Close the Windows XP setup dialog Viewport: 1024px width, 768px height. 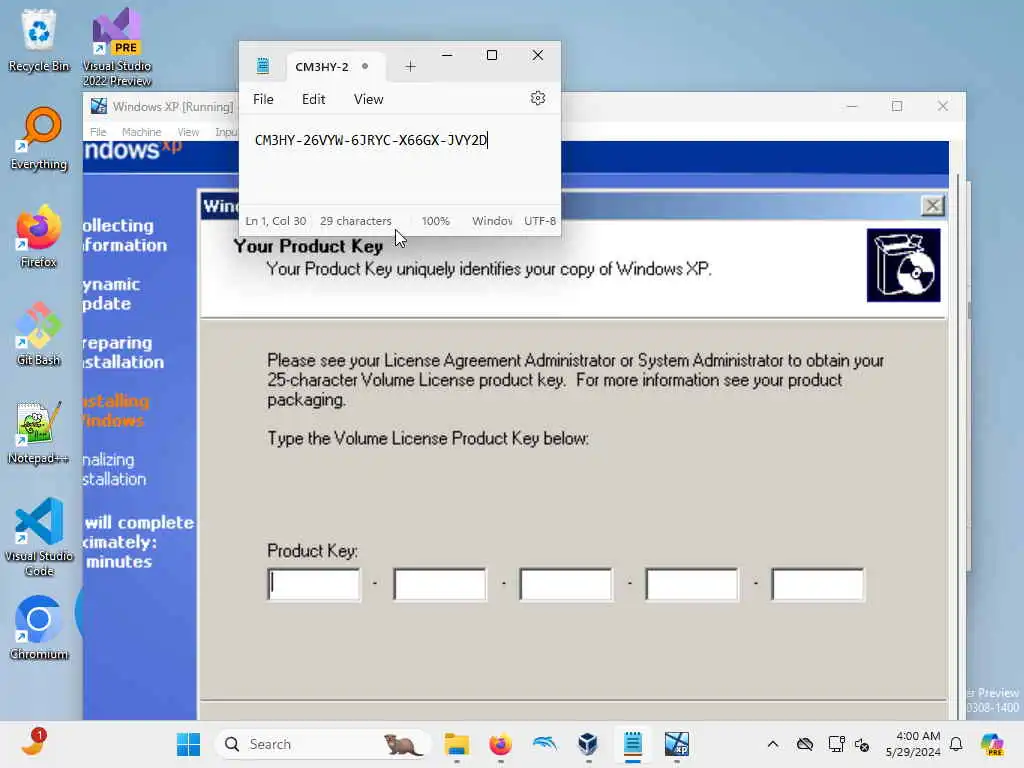coord(933,206)
